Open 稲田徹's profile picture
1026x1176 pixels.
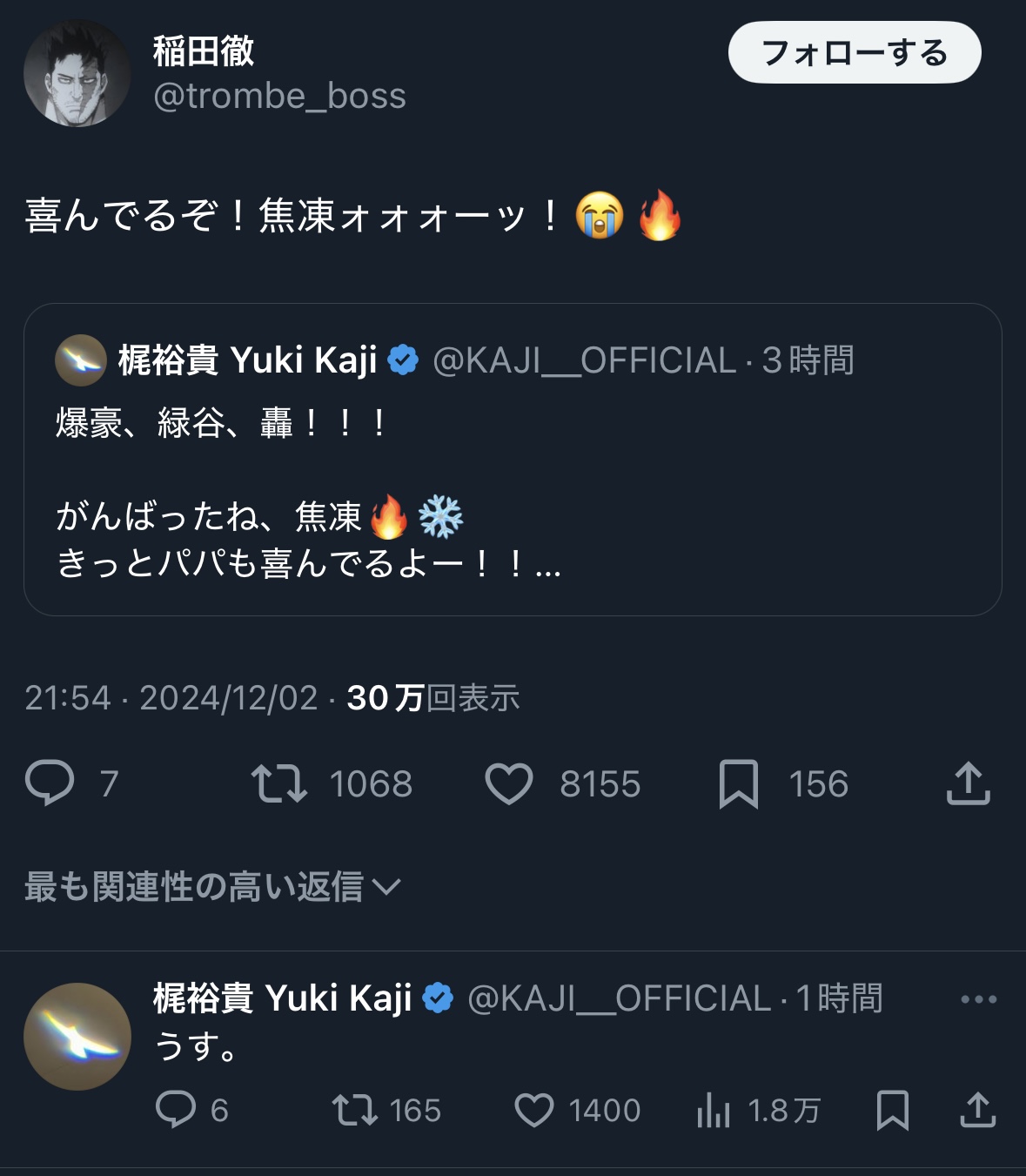click(x=77, y=74)
